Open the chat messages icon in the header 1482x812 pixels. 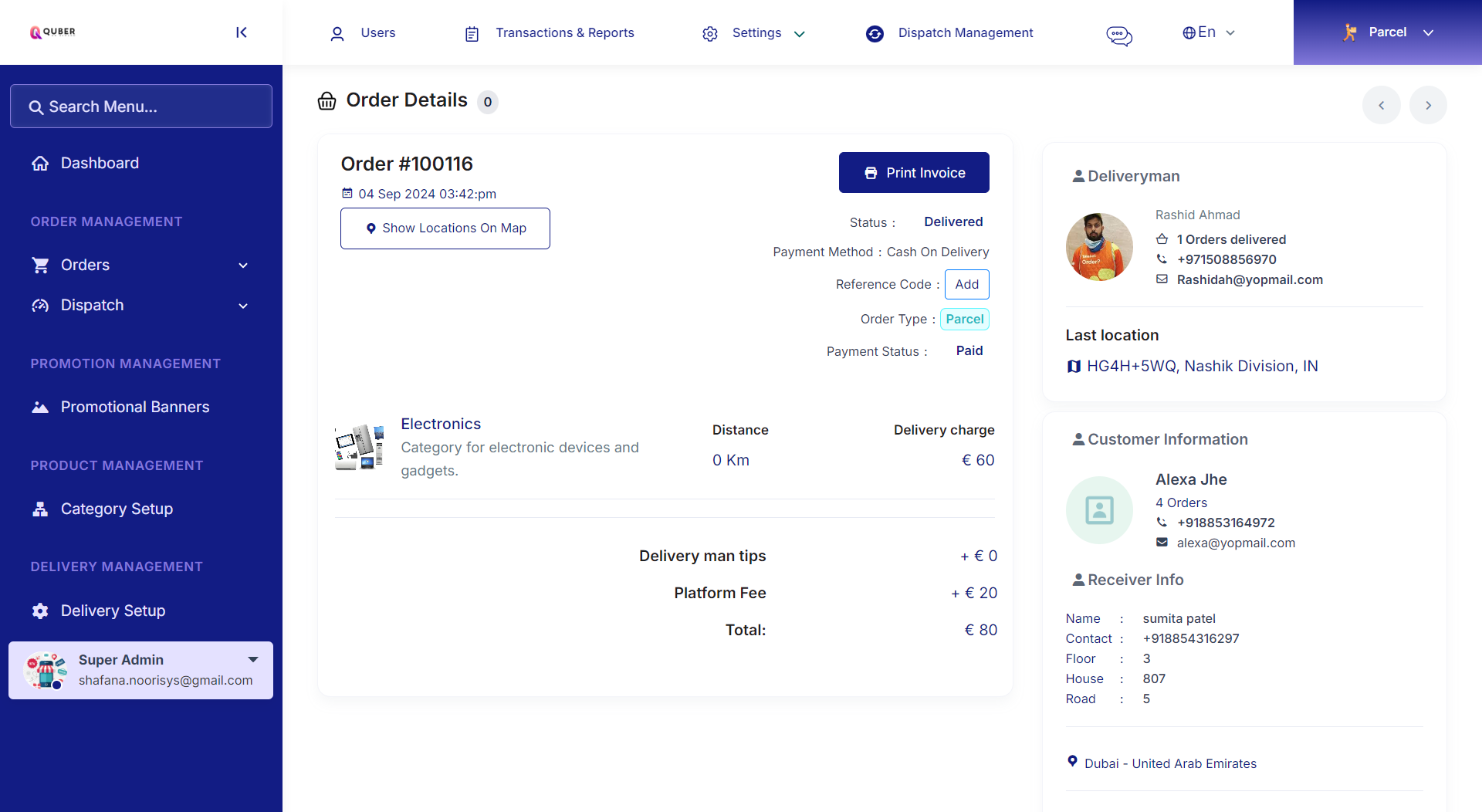(x=1119, y=36)
